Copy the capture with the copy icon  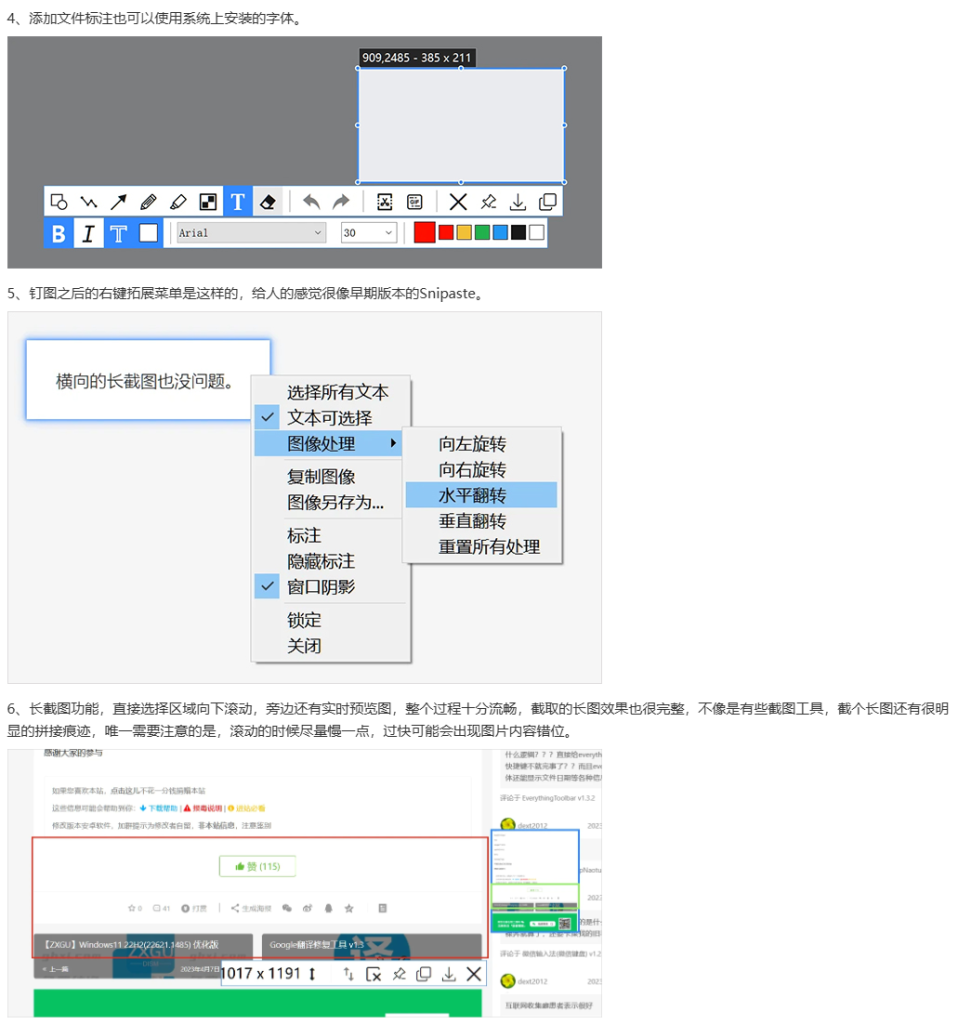click(x=547, y=201)
